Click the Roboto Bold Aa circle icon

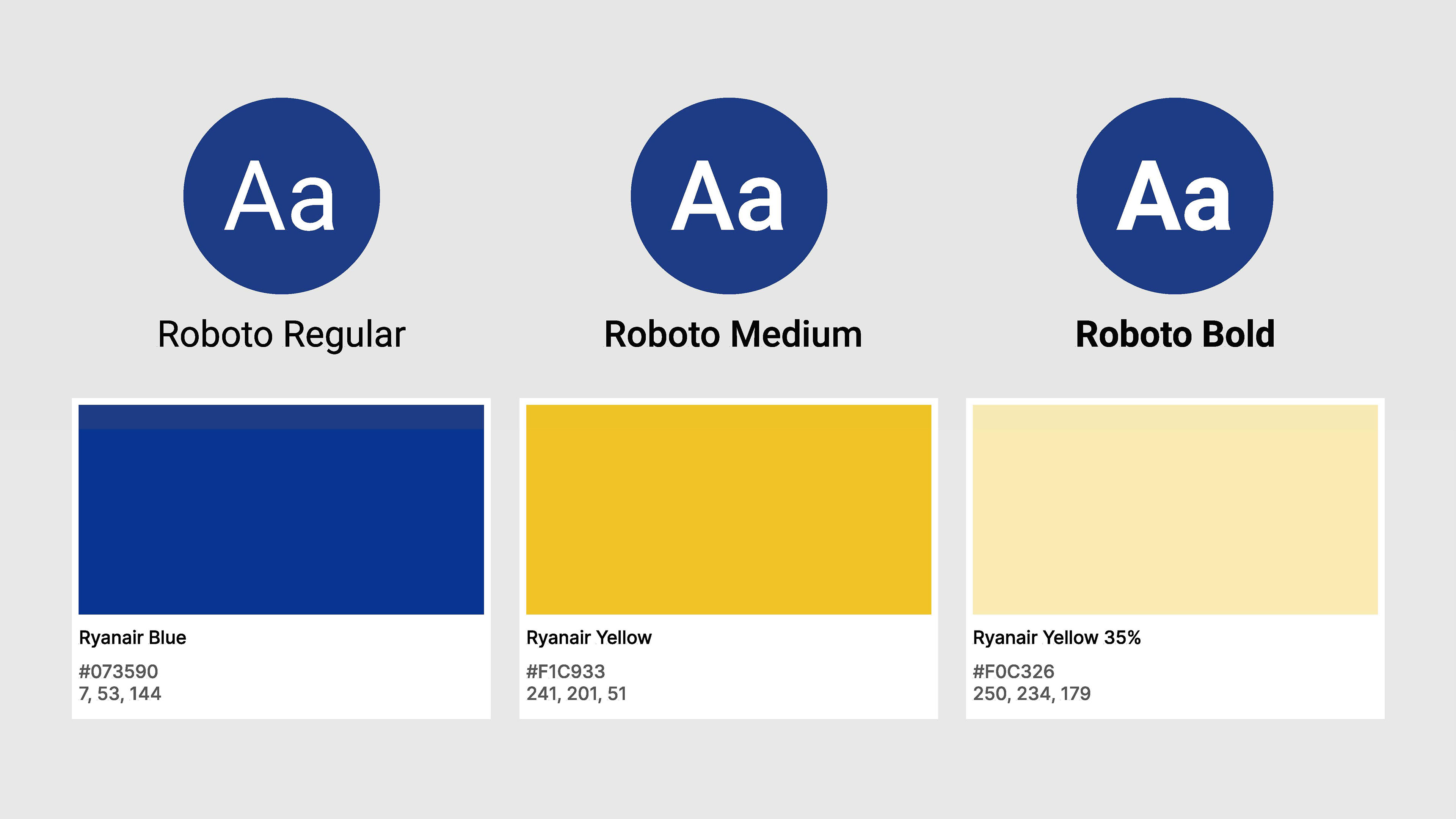tap(1175, 196)
